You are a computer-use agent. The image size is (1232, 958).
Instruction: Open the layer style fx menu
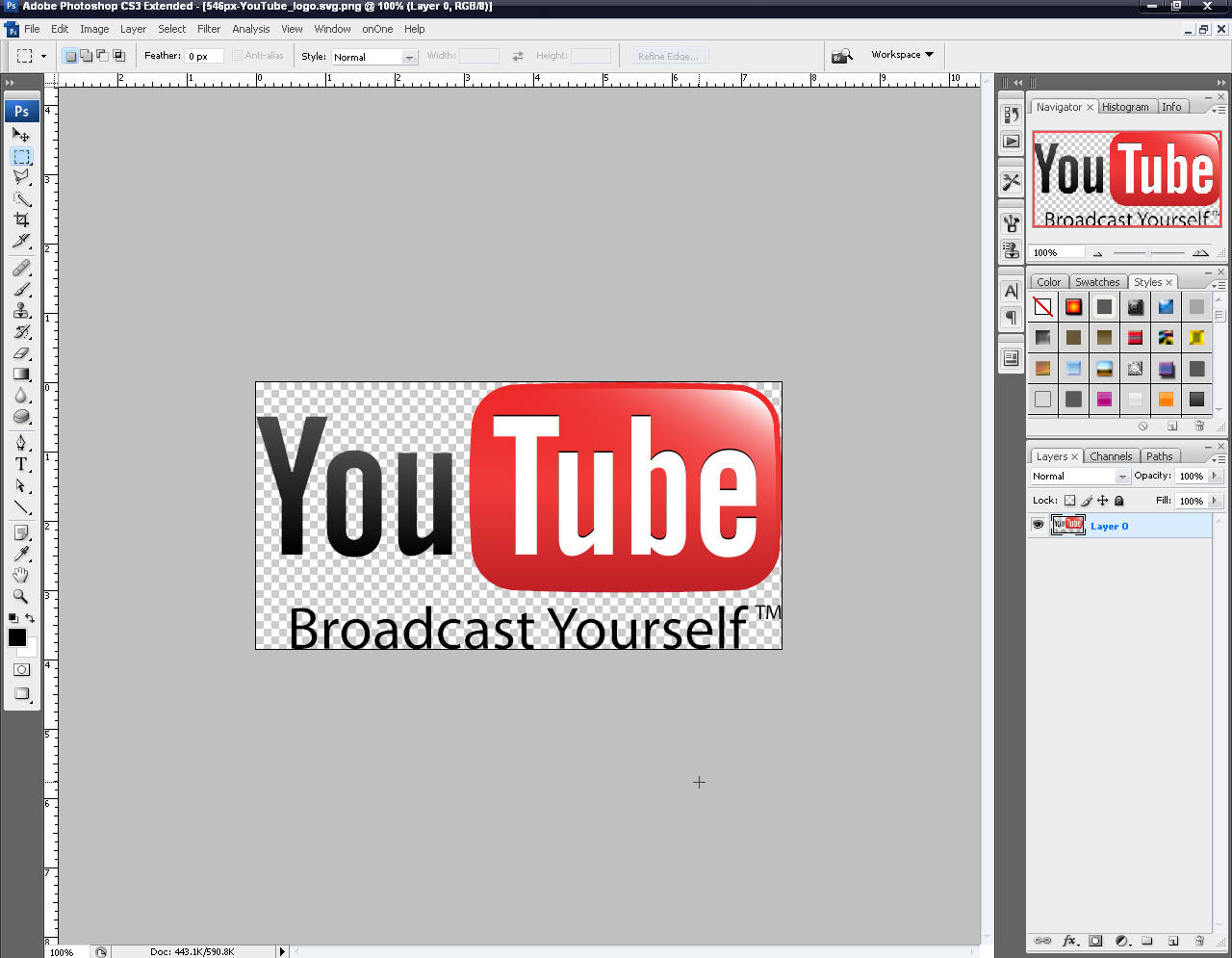(1068, 941)
